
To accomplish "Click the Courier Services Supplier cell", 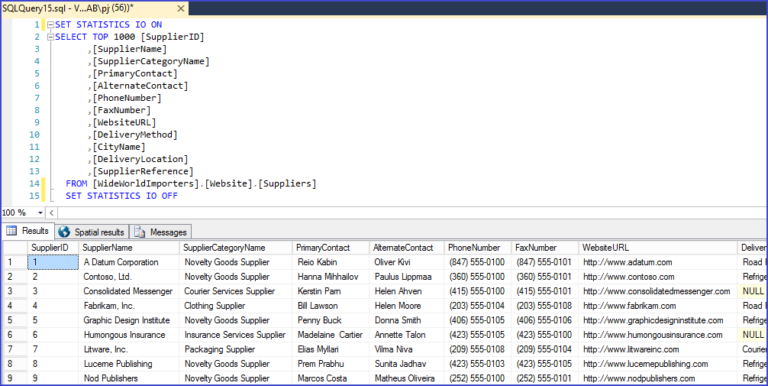I will click(236, 291).
